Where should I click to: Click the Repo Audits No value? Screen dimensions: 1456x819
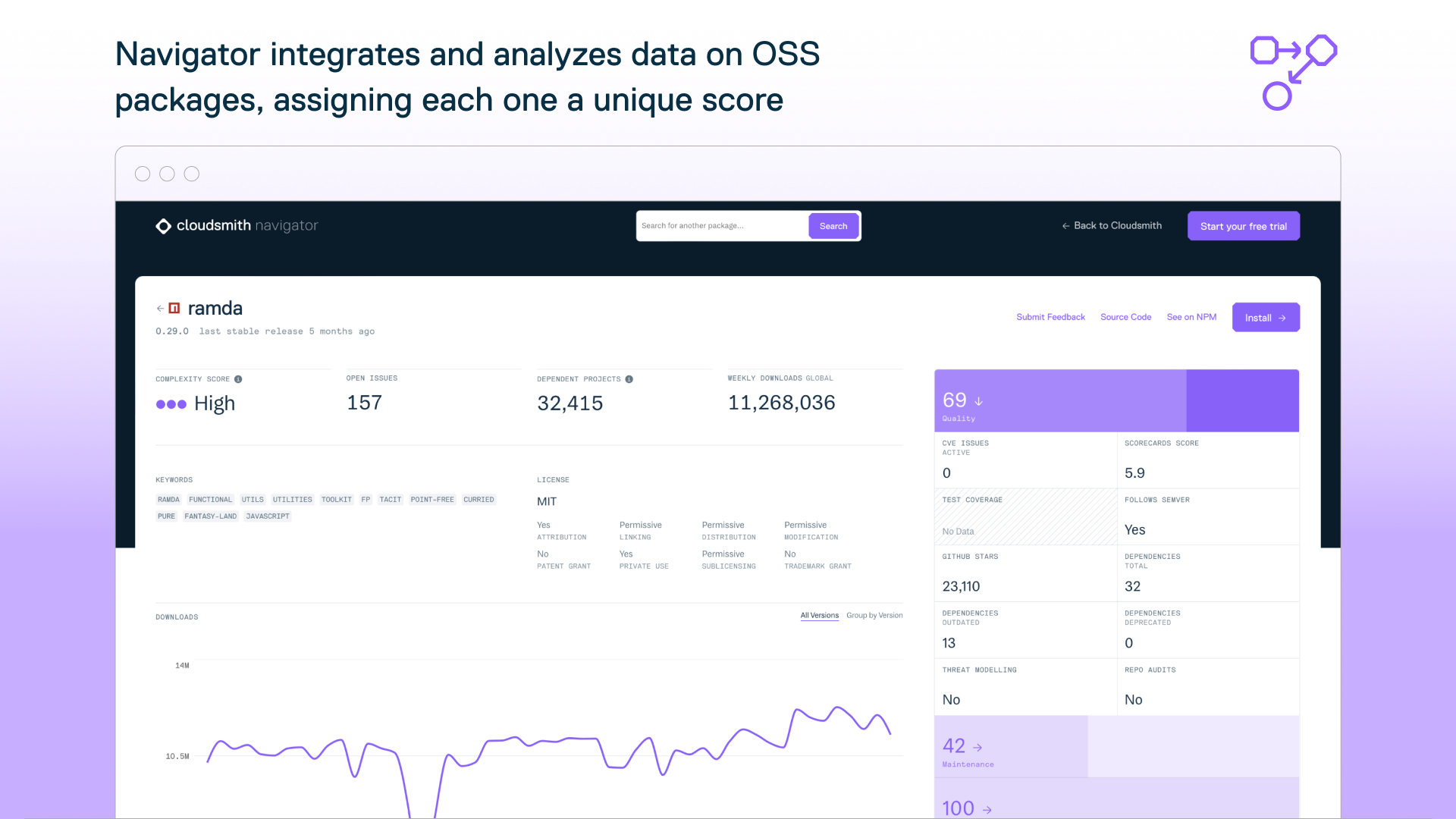point(1134,700)
